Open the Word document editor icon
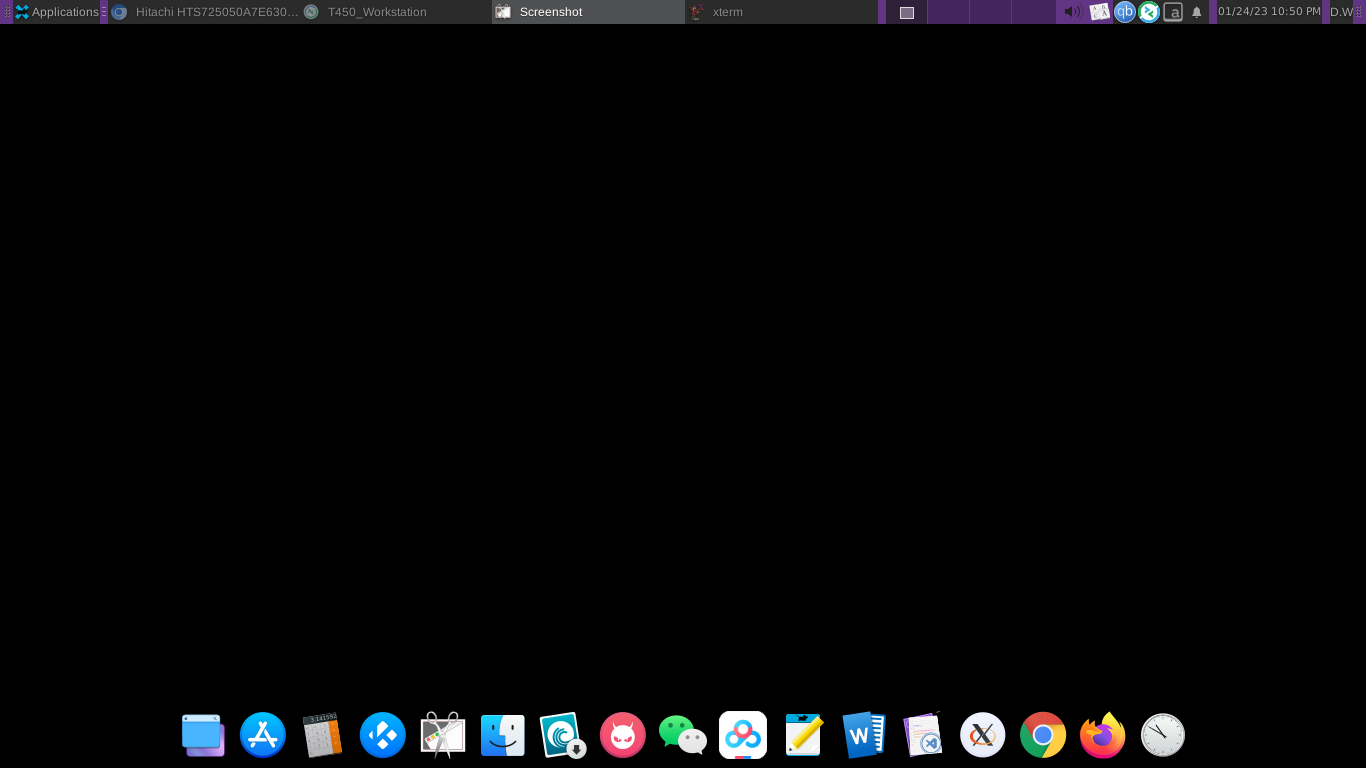Viewport: 1366px width, 768px height. pyautogui.click(x=863, y=735)
